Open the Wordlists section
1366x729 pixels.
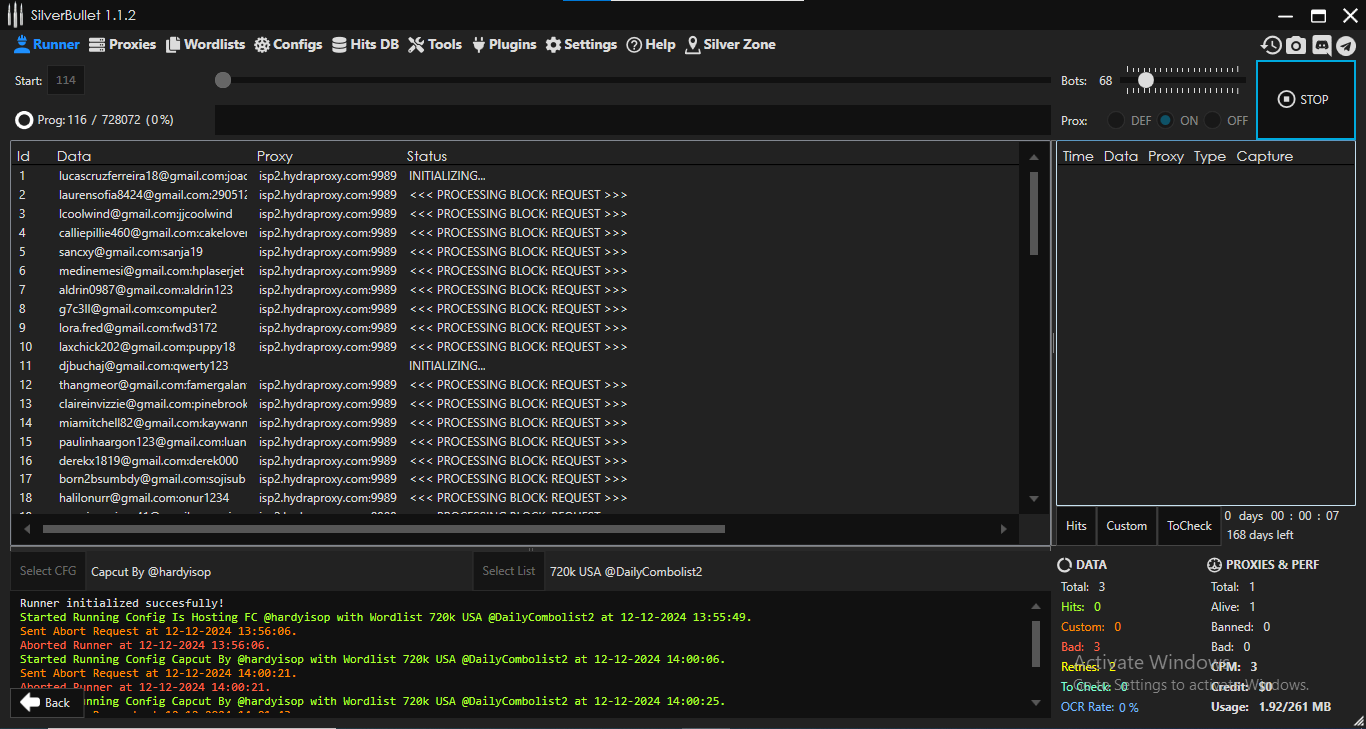click(205, 44)
